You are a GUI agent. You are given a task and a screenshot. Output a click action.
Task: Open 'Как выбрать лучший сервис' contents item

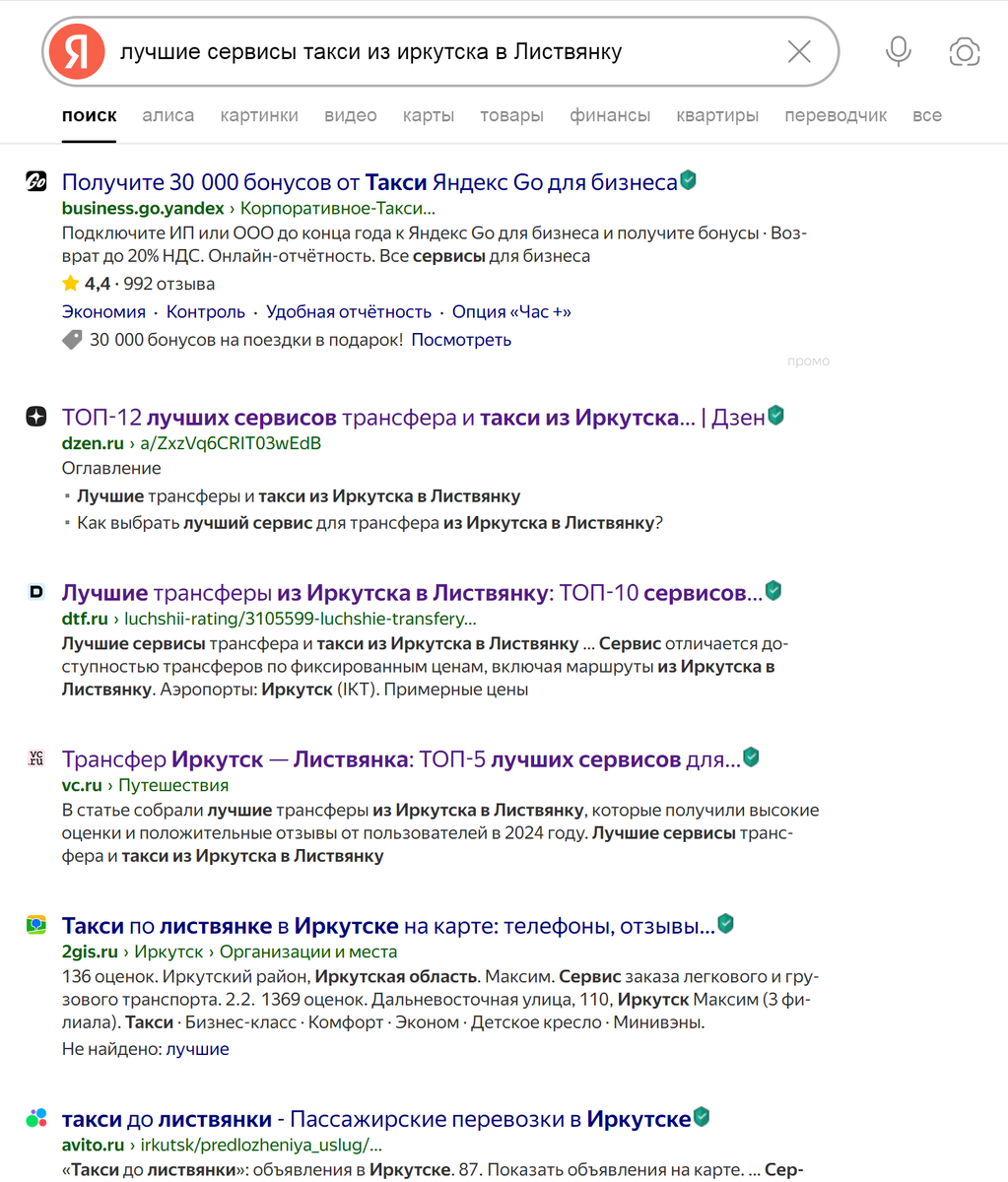[370, 523]
